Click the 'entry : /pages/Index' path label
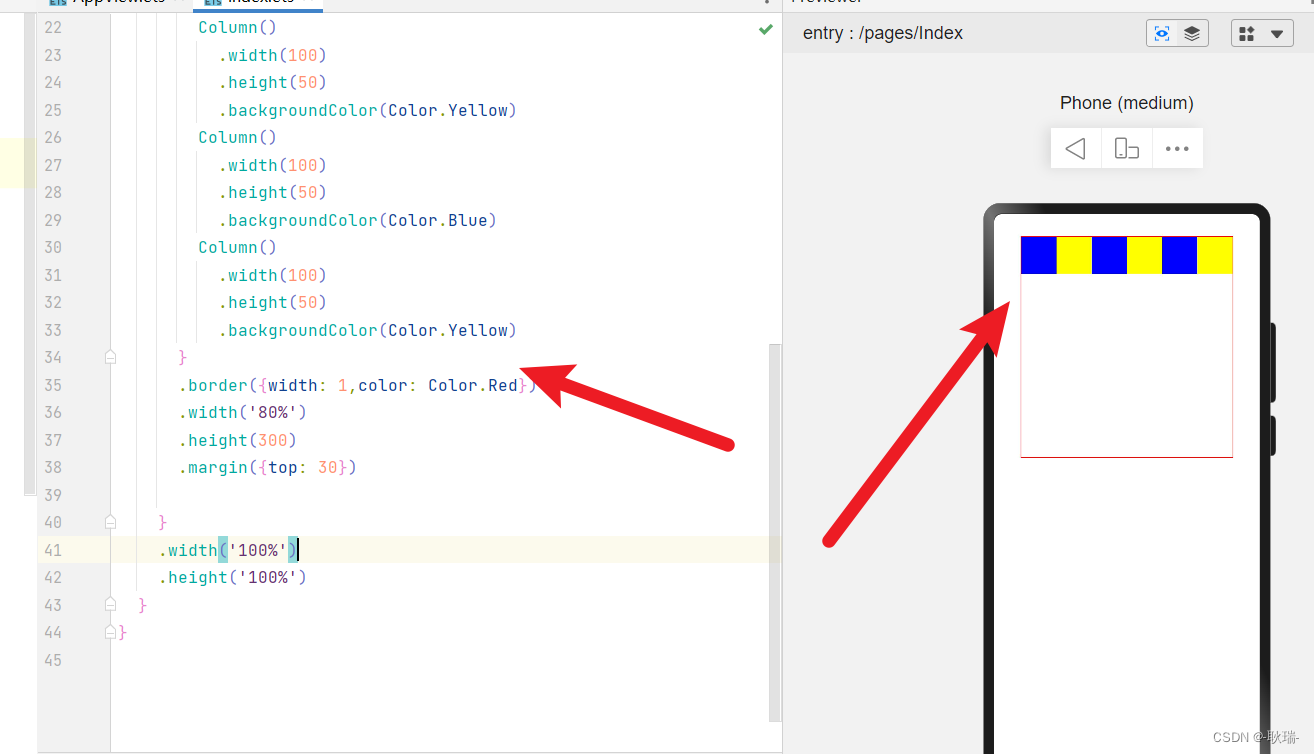 click(x=883, y=33)
